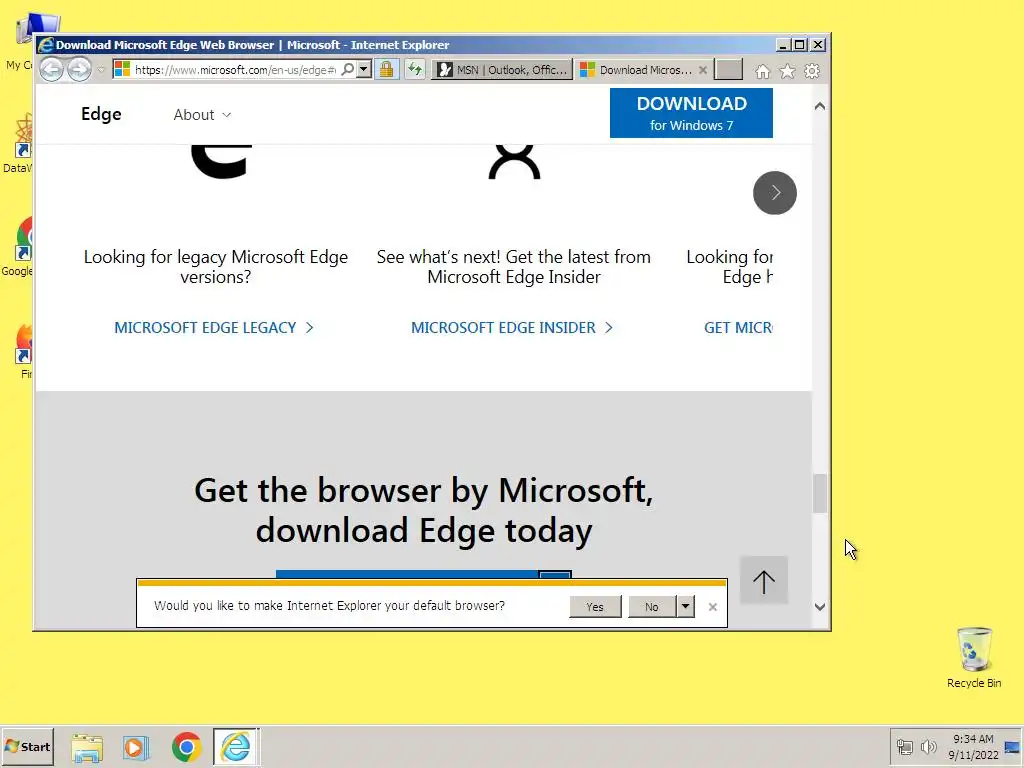This screenshot has height=768, width=1024.
Task: Select the Google Chrome desktop shortcut
Action: tap(20, 247)
